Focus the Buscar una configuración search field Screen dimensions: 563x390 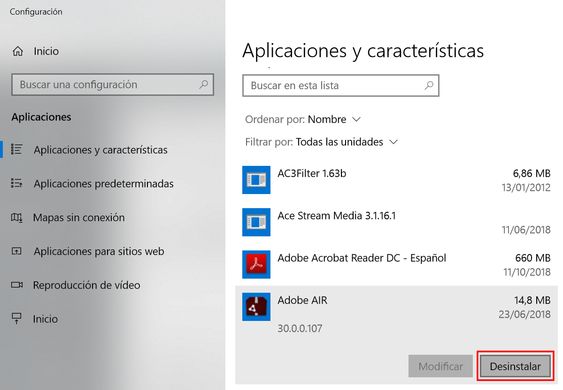pyautogui.click(x=112, y=85)
